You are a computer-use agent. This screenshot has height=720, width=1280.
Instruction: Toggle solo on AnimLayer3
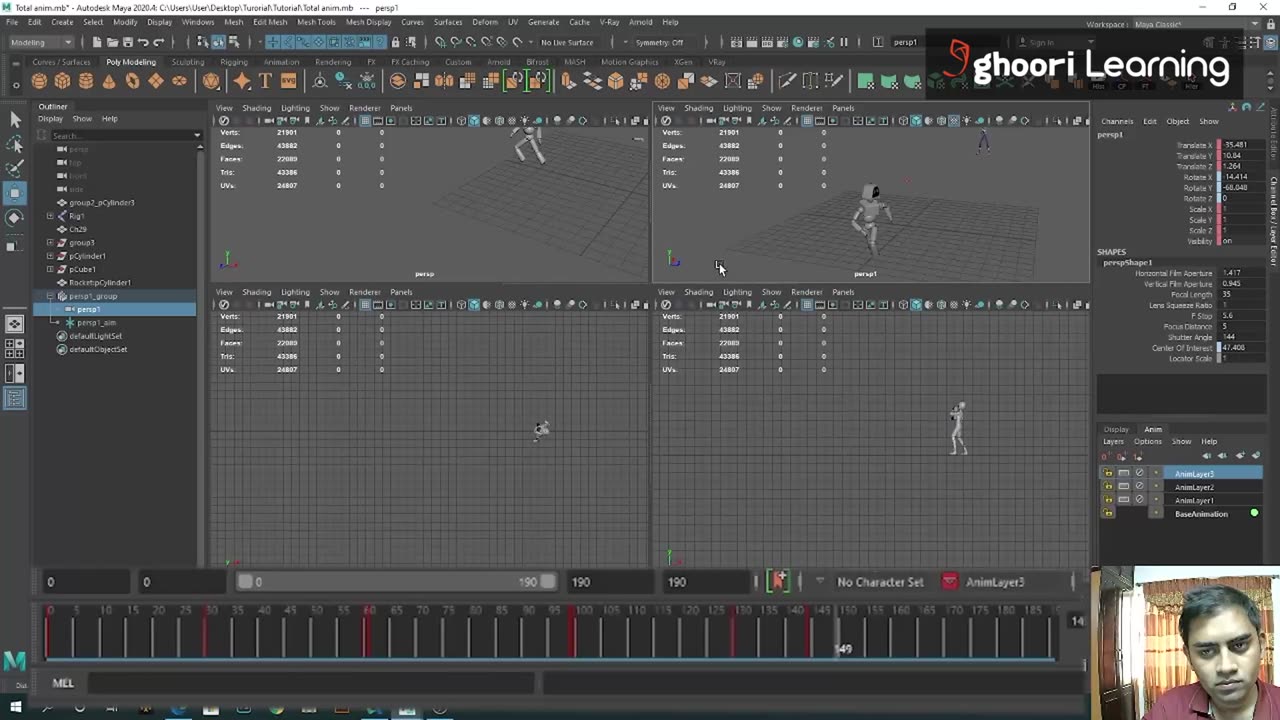point(1123,474)
